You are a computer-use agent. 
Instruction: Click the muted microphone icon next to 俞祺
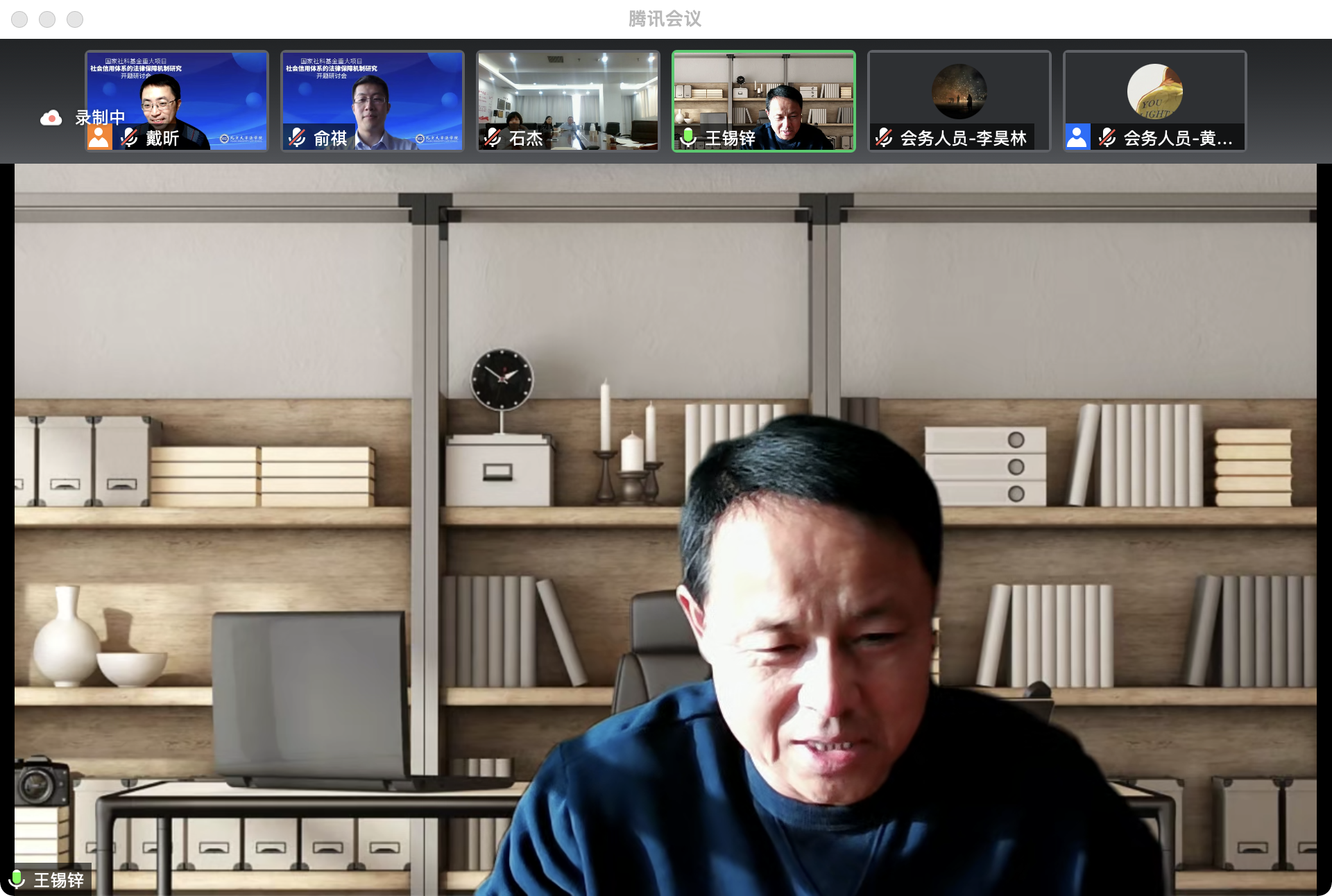pyautogui.click(x=297, y=137)
